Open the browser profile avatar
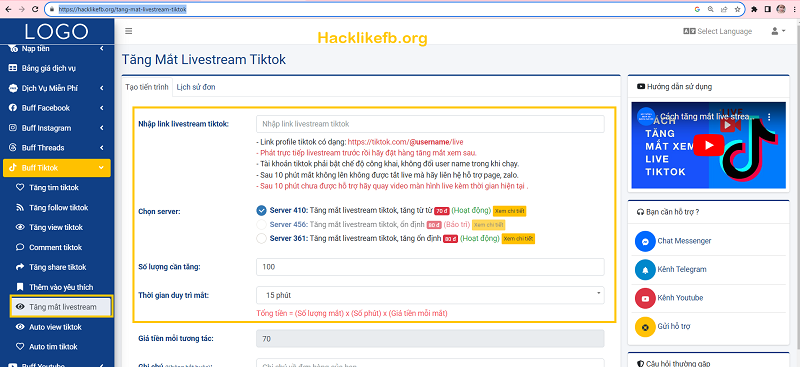Image resolution: width=800 pixels, height=367 pixels. [x=781, y=9]
